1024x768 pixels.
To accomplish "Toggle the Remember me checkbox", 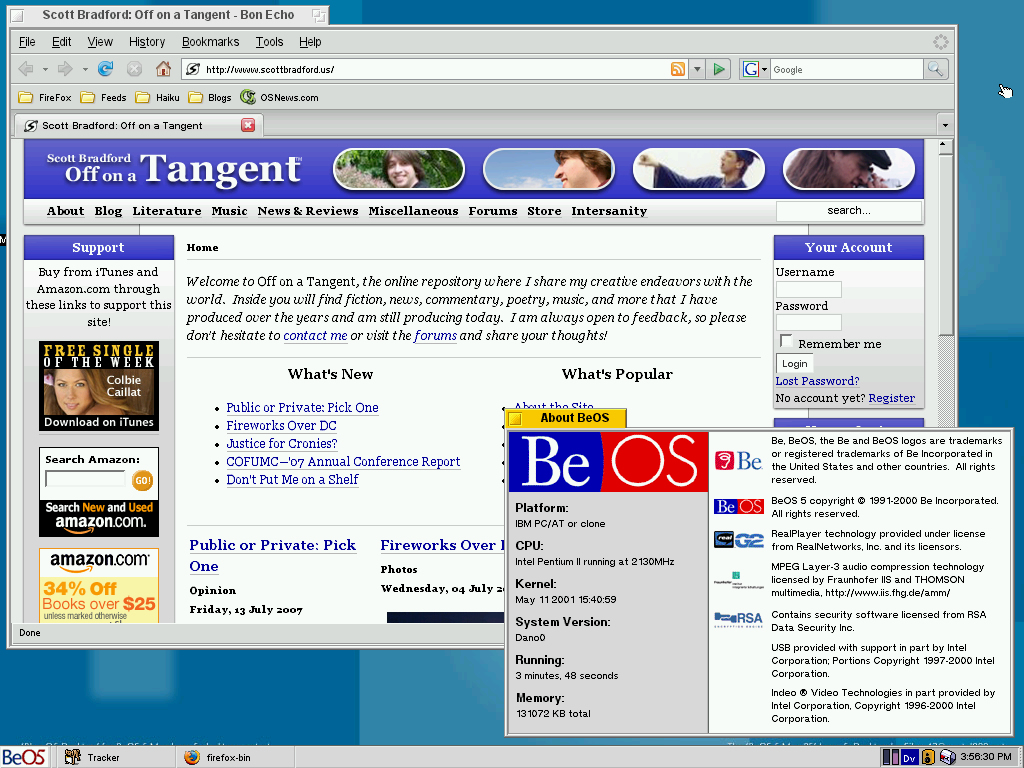I will (x=786, y=342).
